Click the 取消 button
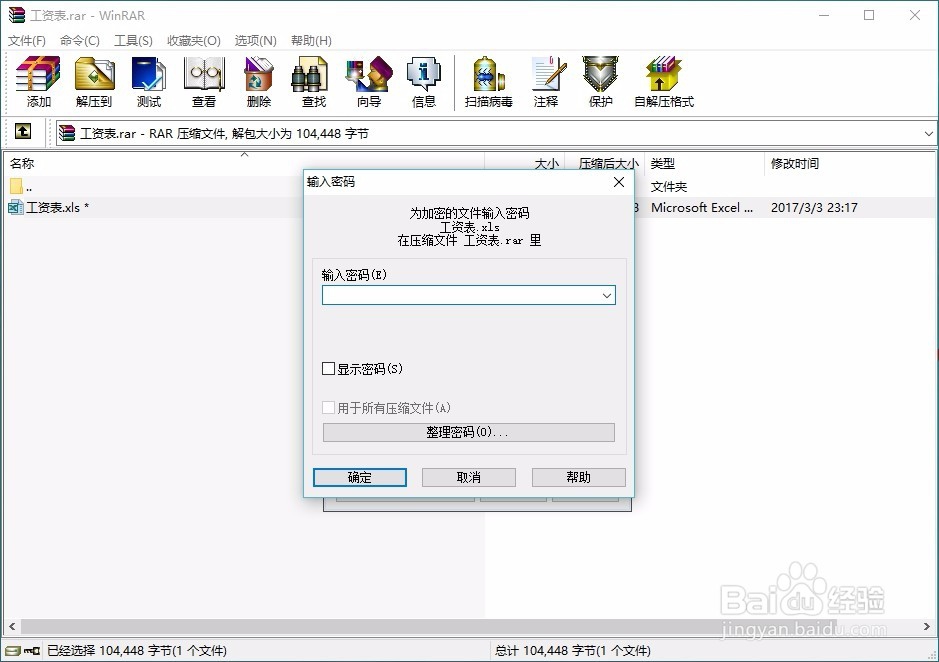939x662 pixels. coord(469,477)
